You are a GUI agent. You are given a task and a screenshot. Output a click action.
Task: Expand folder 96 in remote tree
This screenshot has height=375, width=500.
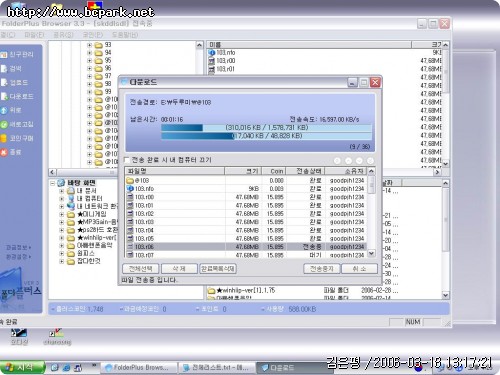coord(89,68)
